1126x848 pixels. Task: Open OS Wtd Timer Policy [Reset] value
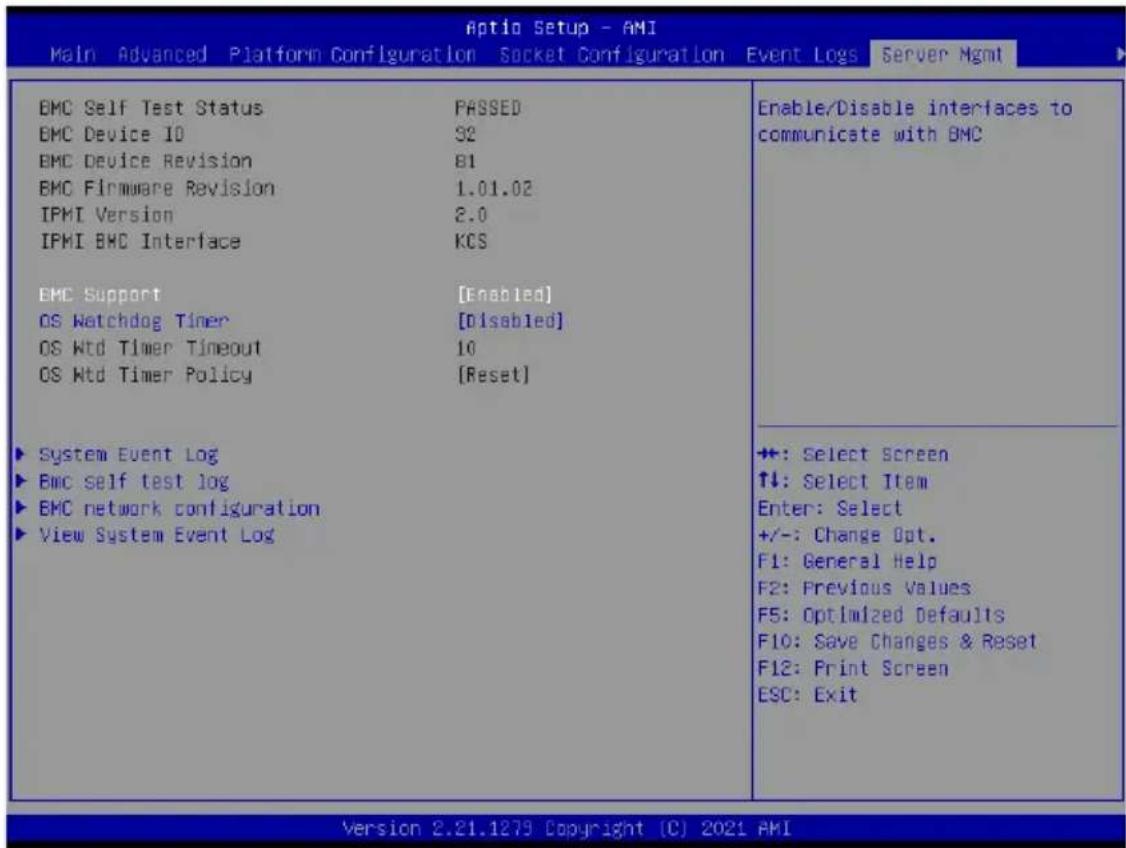(x=493, y=375)
